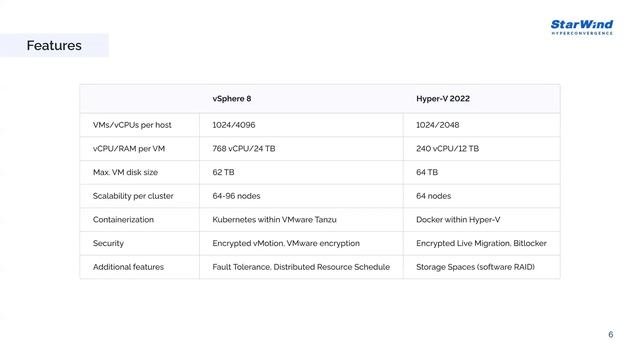Click the vSphere 8 column header

pos(231,99)
